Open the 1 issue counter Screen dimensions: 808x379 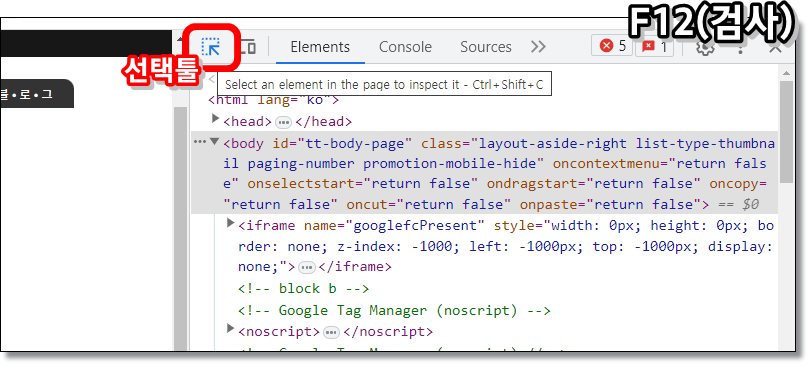tap(654, 47)
